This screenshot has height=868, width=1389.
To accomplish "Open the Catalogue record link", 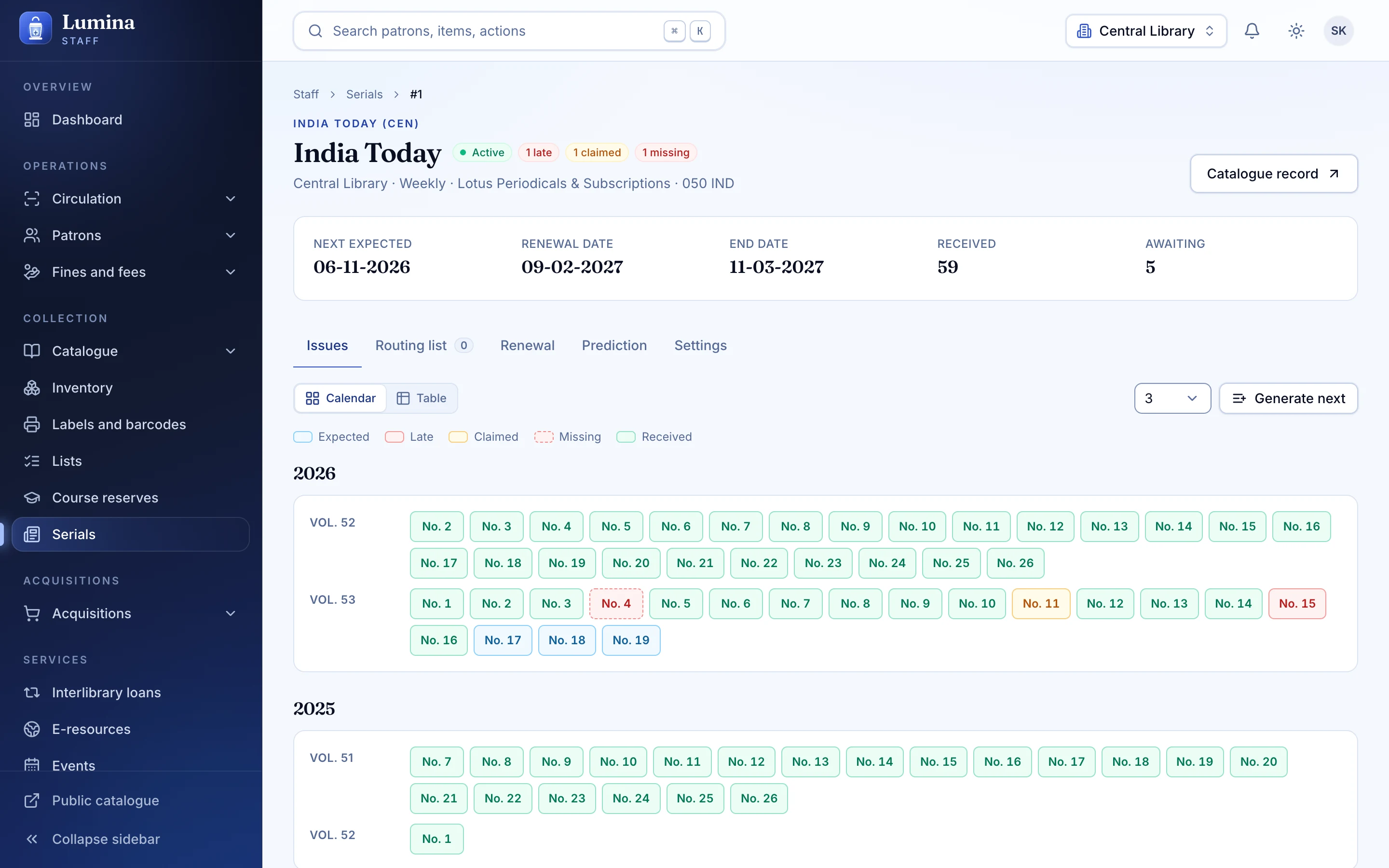I will pyautogui.click(x=1274, y=174).
